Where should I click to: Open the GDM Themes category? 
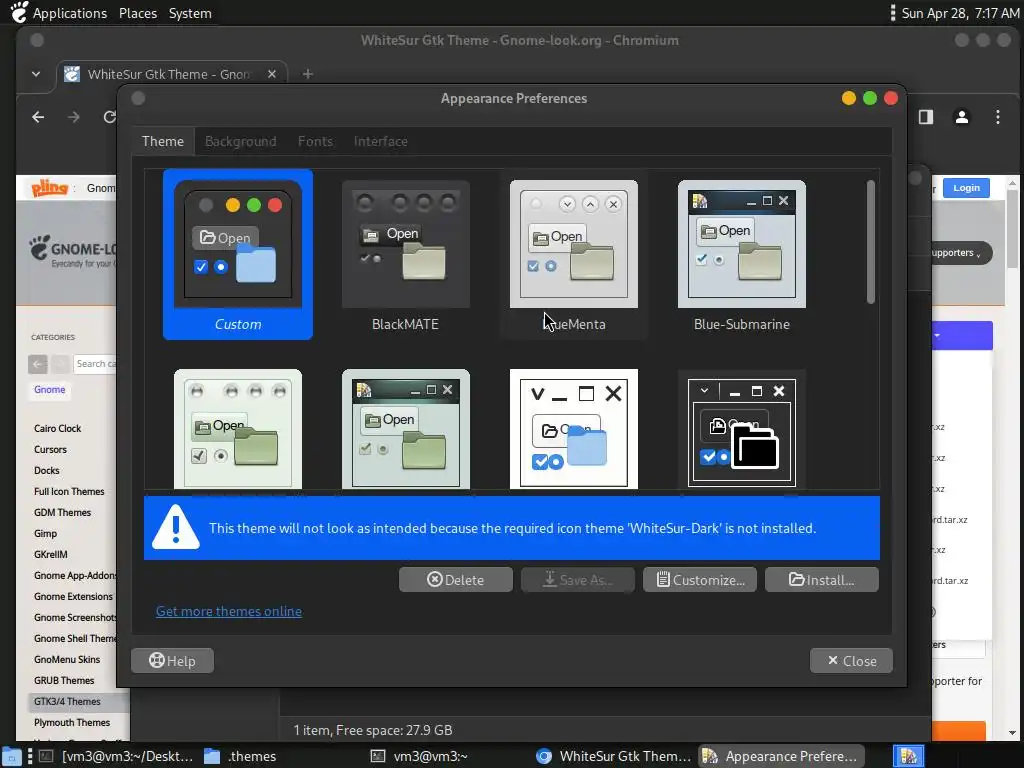(63, 513)
